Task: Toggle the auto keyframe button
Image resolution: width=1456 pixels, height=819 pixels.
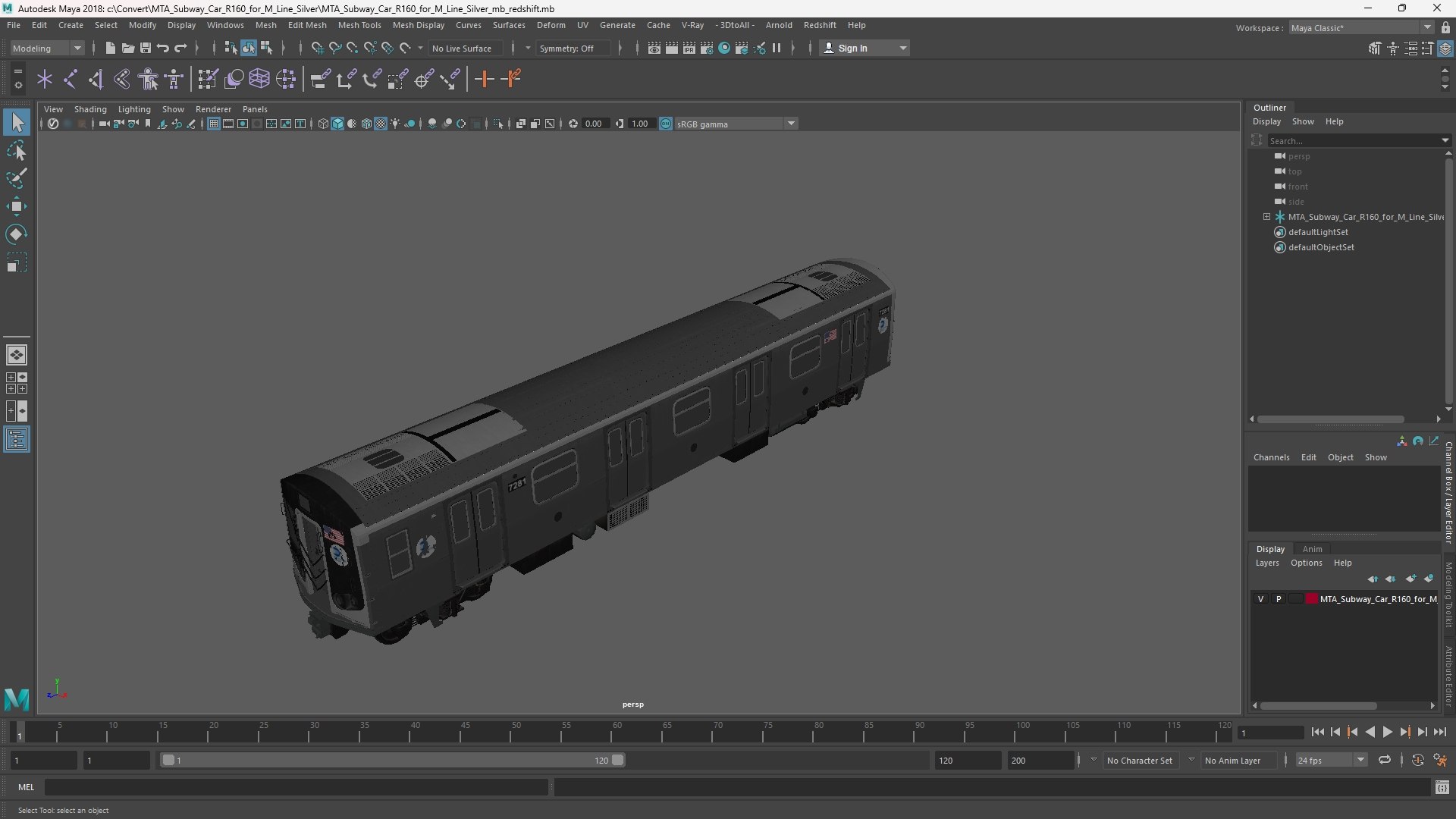Action: [x=1418, y=760]
